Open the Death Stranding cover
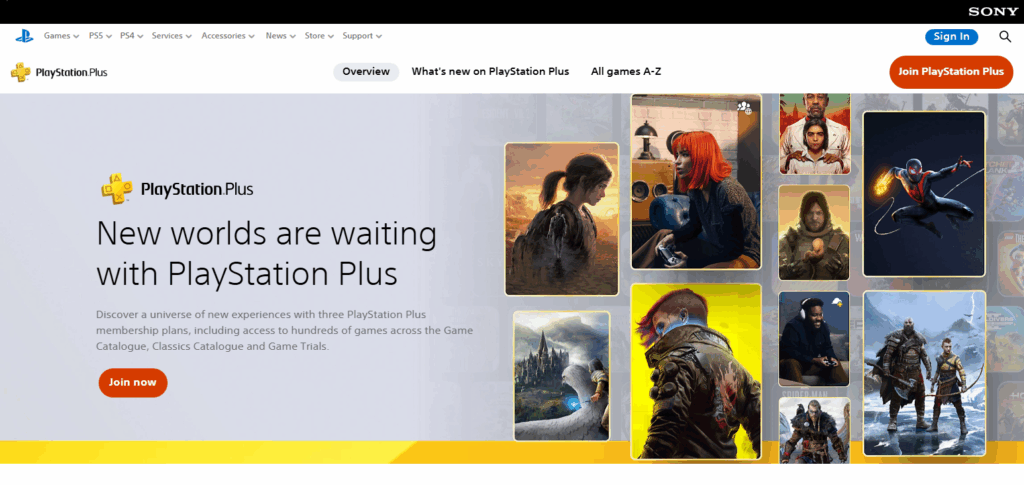Image resolution: width=1024 pixels, height=485 pixels. tap(814, 232)
